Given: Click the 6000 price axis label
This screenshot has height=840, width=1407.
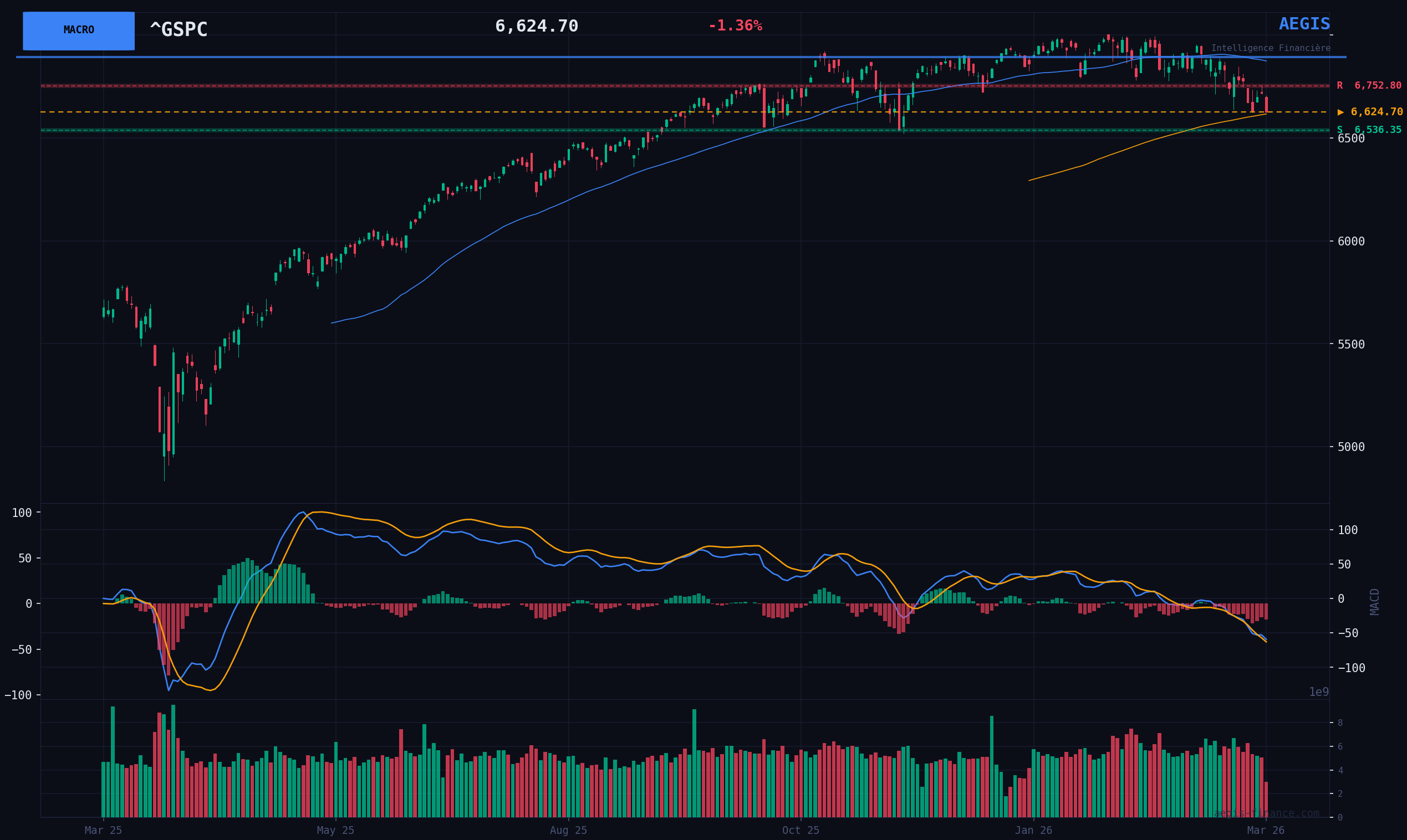Looking at the screenshot, I should click(x=1351, y=242).
